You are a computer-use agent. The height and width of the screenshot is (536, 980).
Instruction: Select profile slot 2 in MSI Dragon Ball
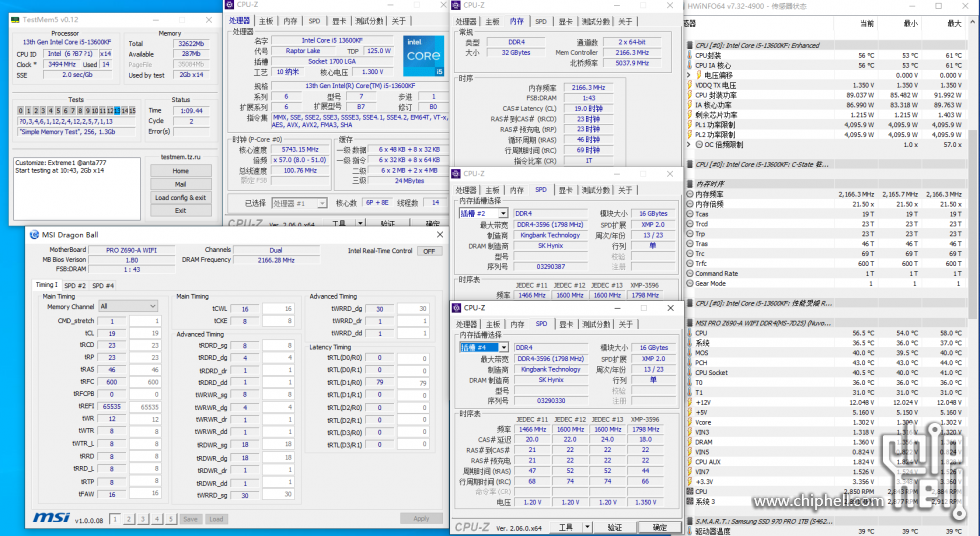tap(129, 519)
